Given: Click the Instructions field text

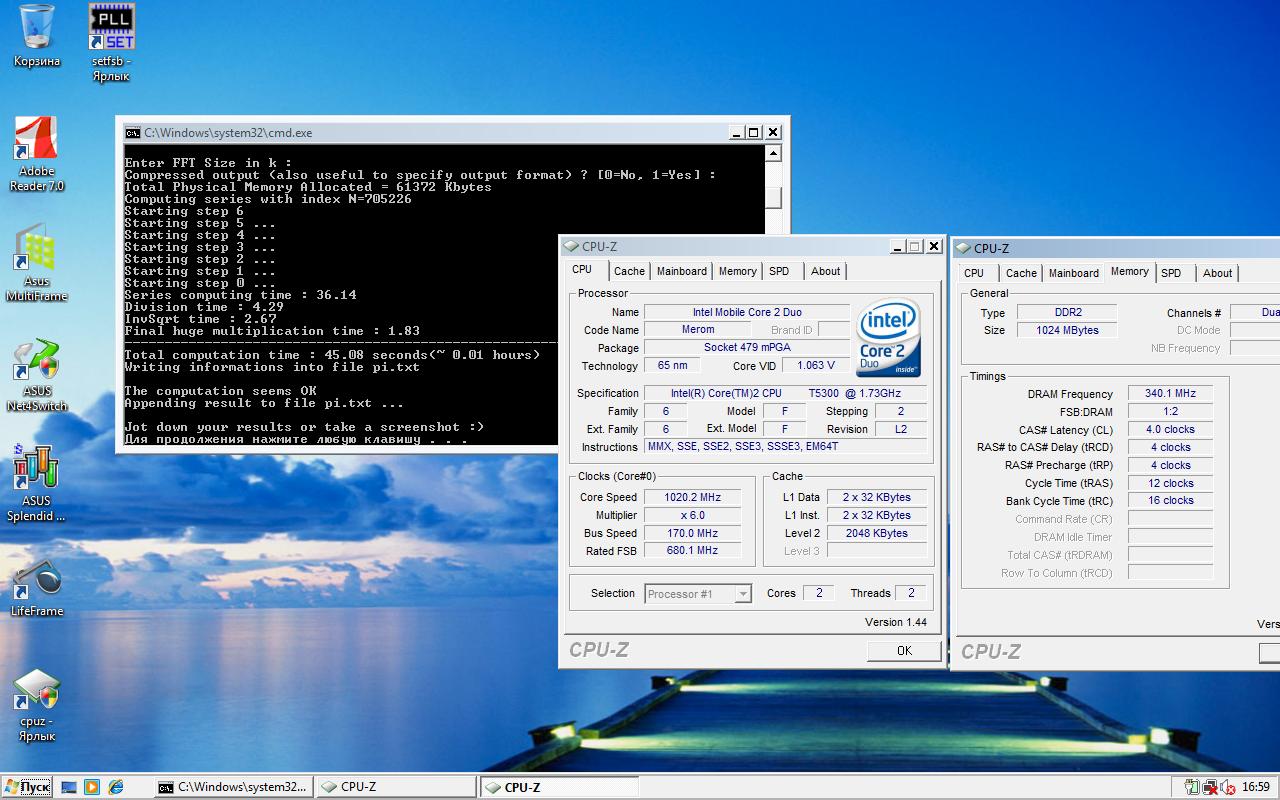Looking at the screenshot, I should point(786,447).
